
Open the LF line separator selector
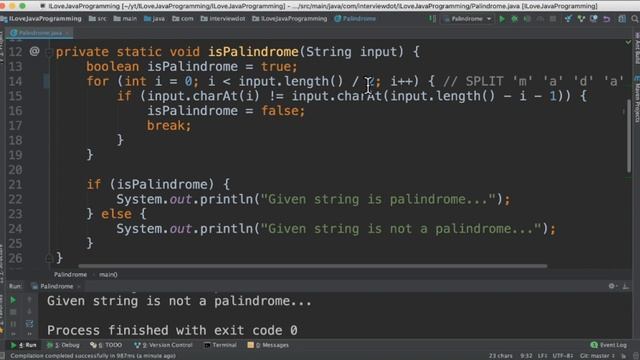point(542,356)
